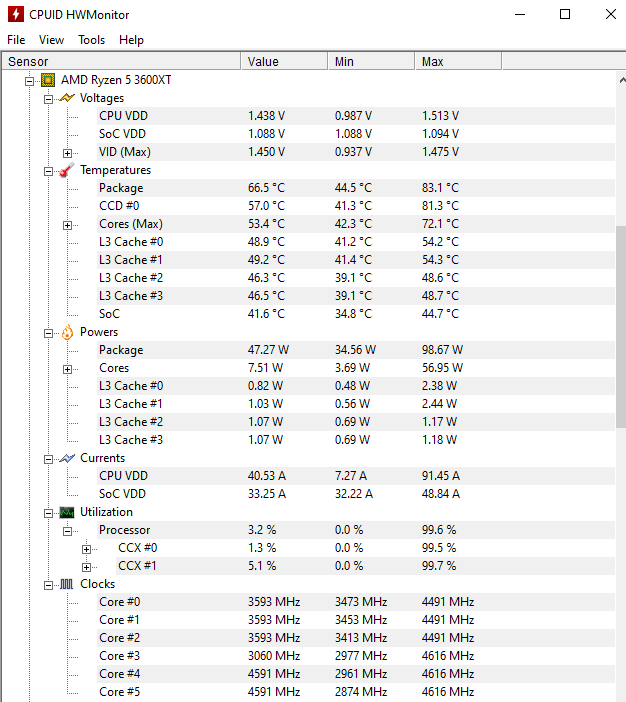Select the AMD Ryzen 5 3600XT tree item
This screenshot has height=702, width=626.
[116, 80]
